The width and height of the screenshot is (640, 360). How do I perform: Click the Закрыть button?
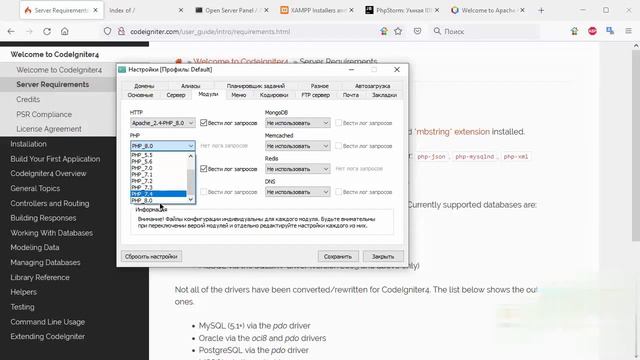pyautogui.click(x=383, y=257)
